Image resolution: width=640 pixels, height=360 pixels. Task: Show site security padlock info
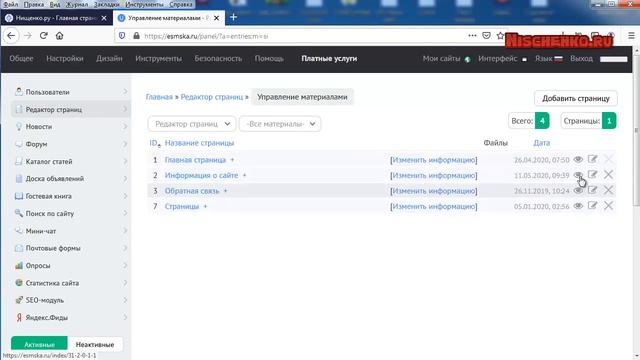136,36
